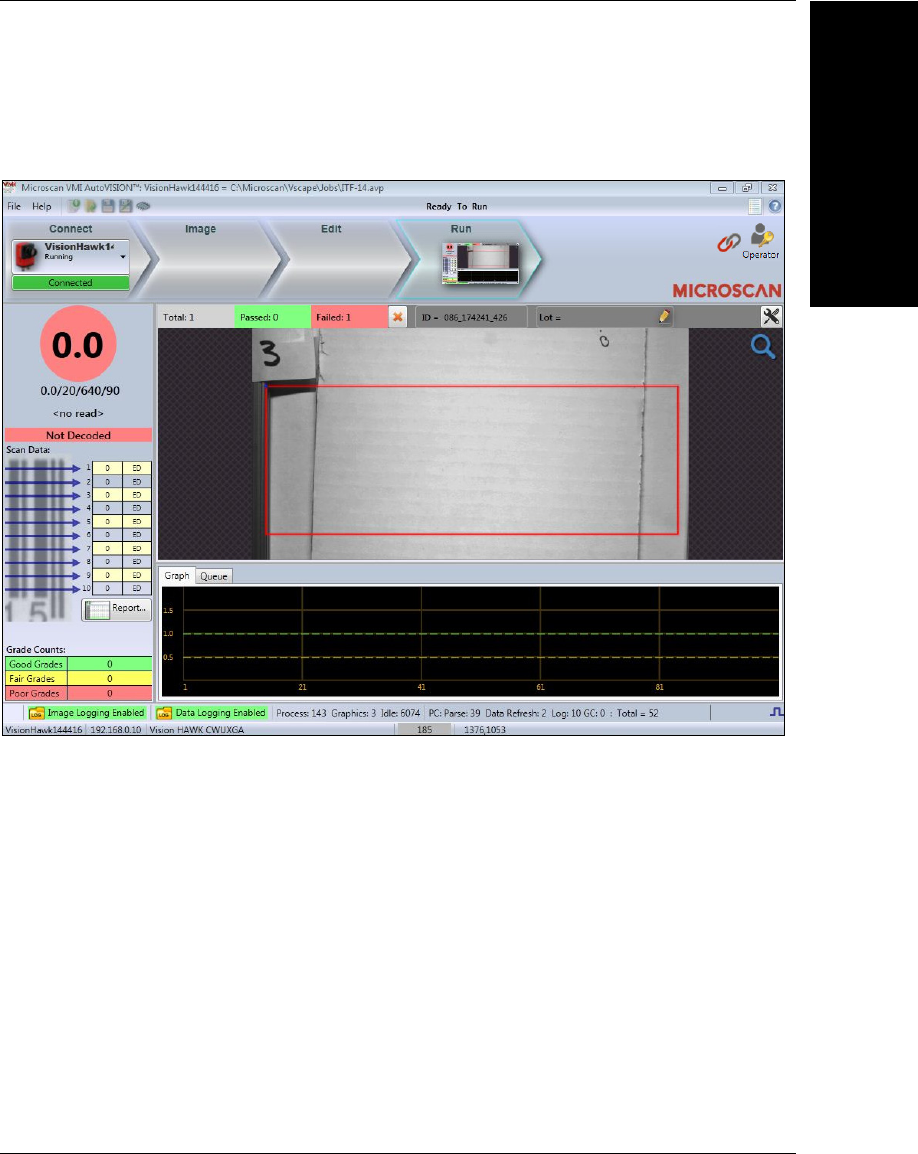Click the red inspection region in the image

coord(471,460)
